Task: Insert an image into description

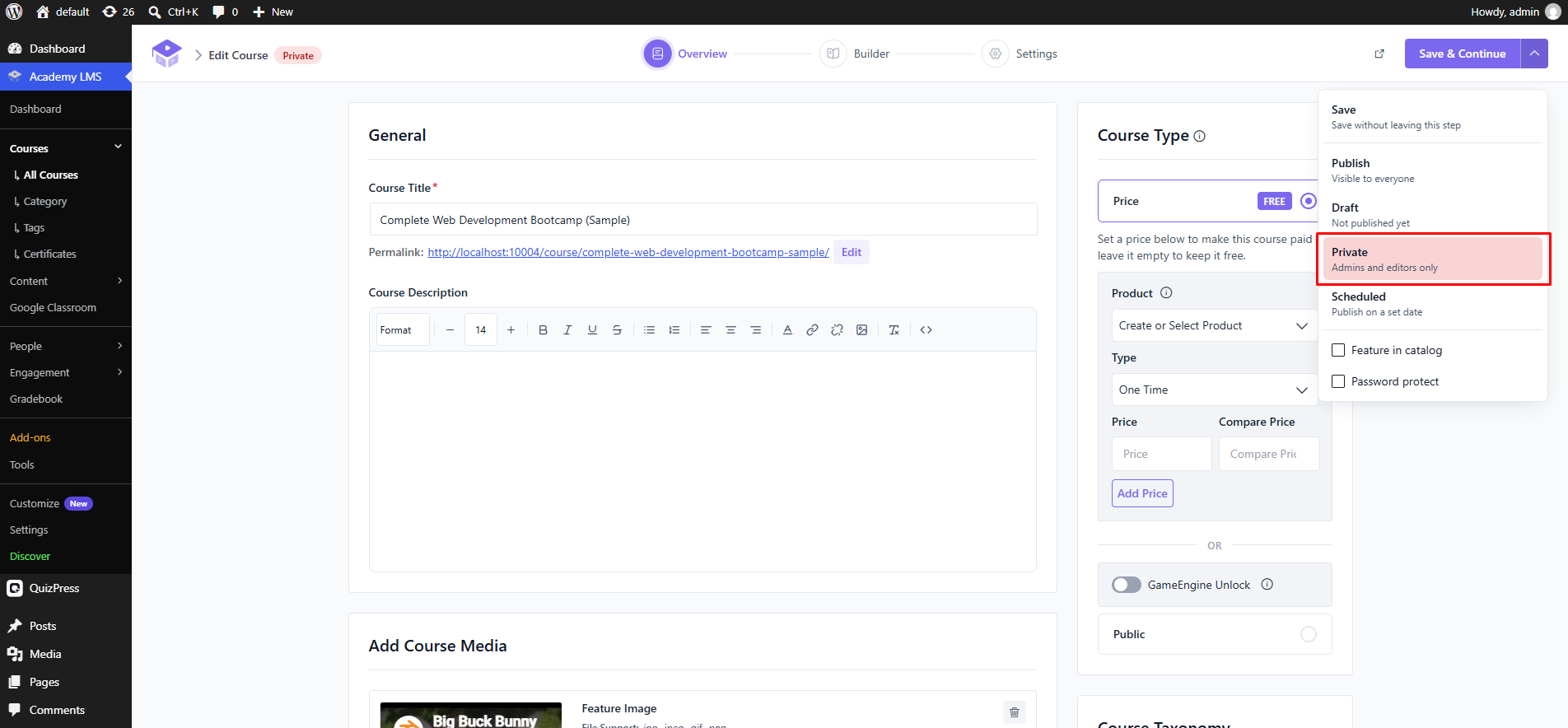Action: click(x=861, y=330)
